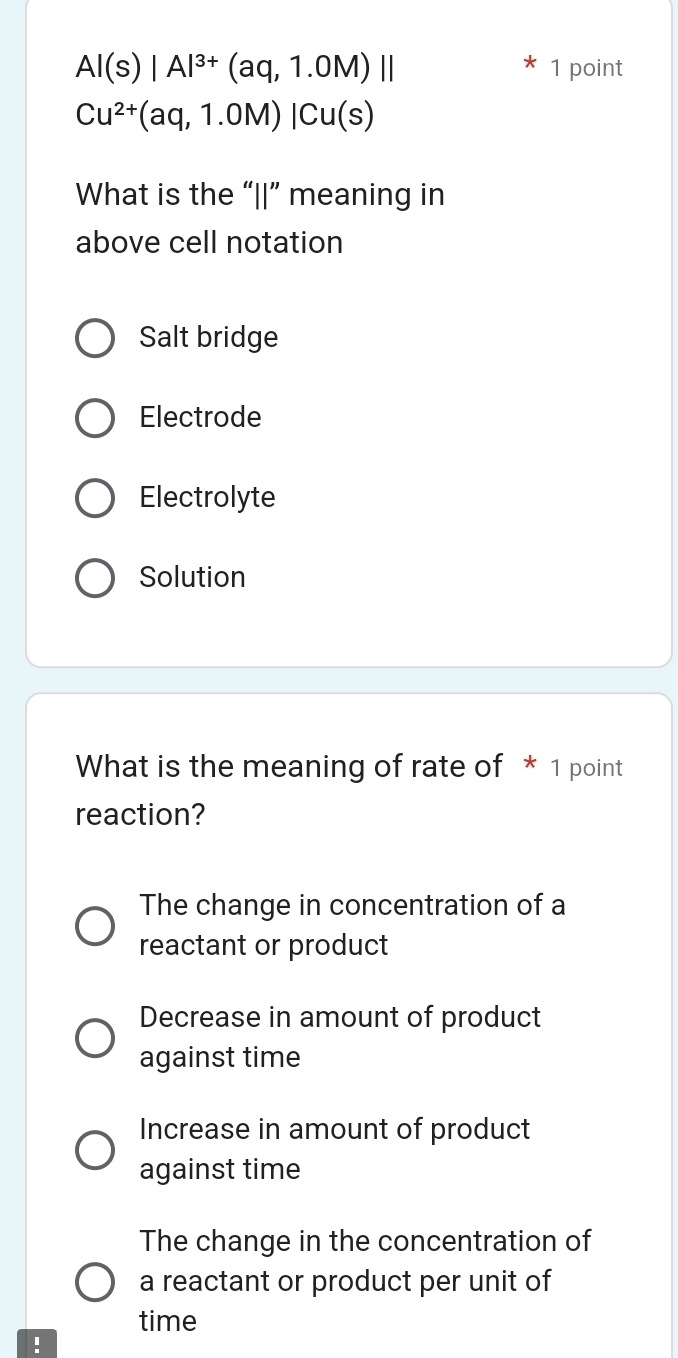
Task: Choose the 'Decrease in amount of product' radio
Action: pos(95,1038)
